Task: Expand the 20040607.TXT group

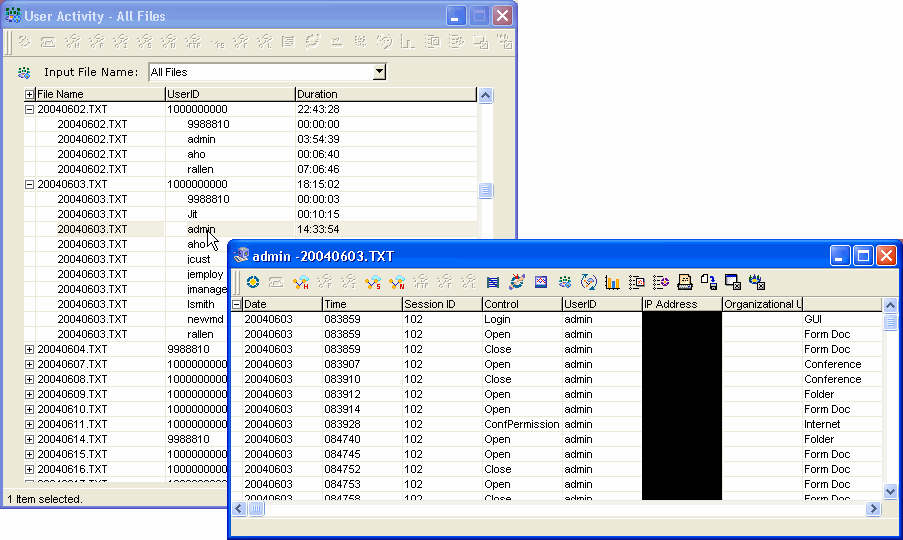Action: pyautogui.click(x=29, y=364)
